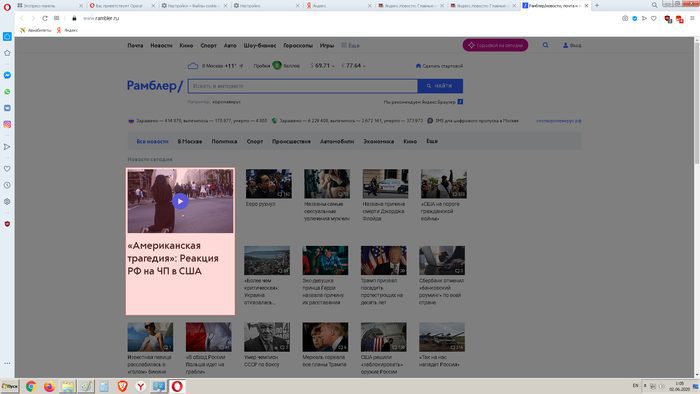Viewport: 700px width, 394px height.
Task: Select the Политика news category
Action: (224, 141)
